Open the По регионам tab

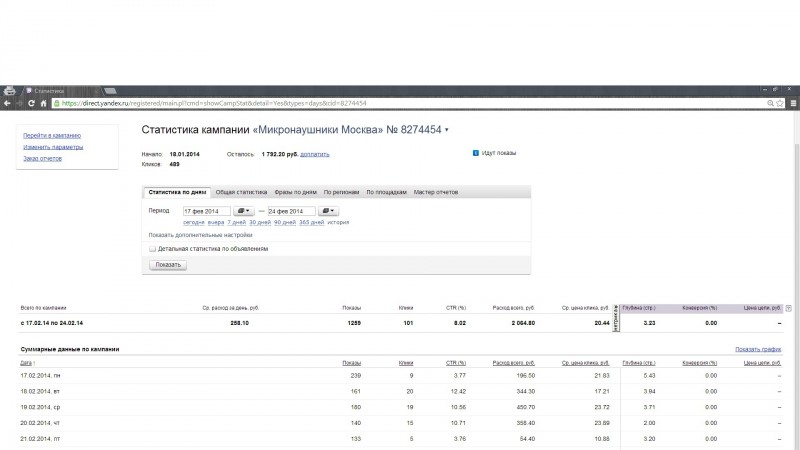(341, 192)
